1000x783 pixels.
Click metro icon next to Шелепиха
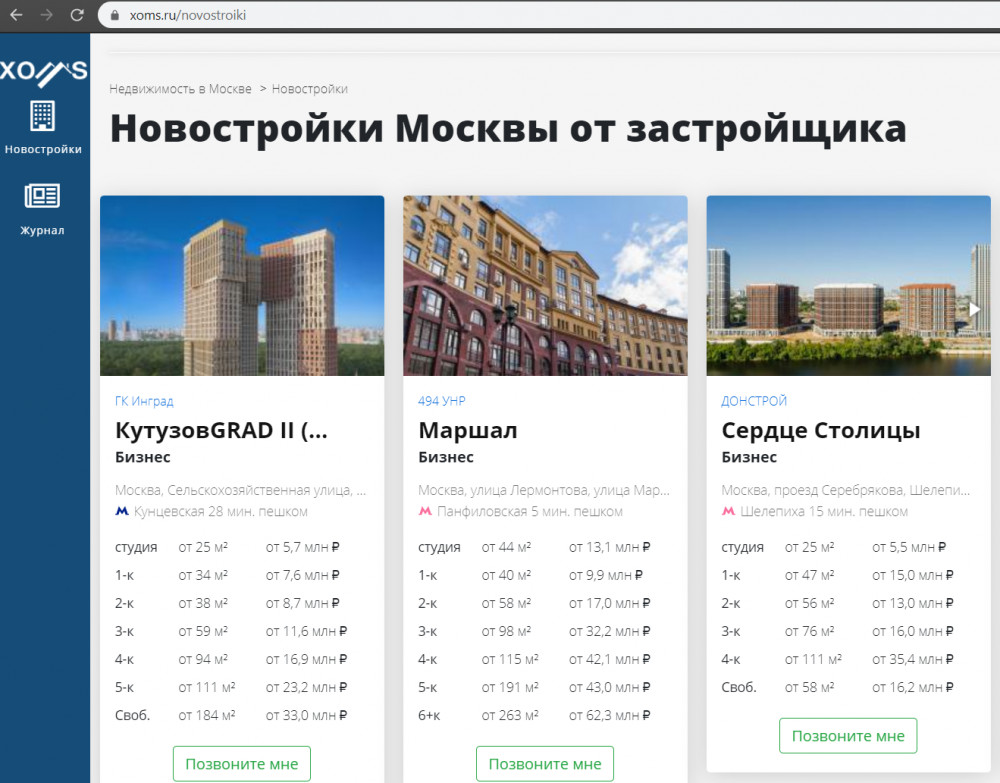tap(728, 511)
